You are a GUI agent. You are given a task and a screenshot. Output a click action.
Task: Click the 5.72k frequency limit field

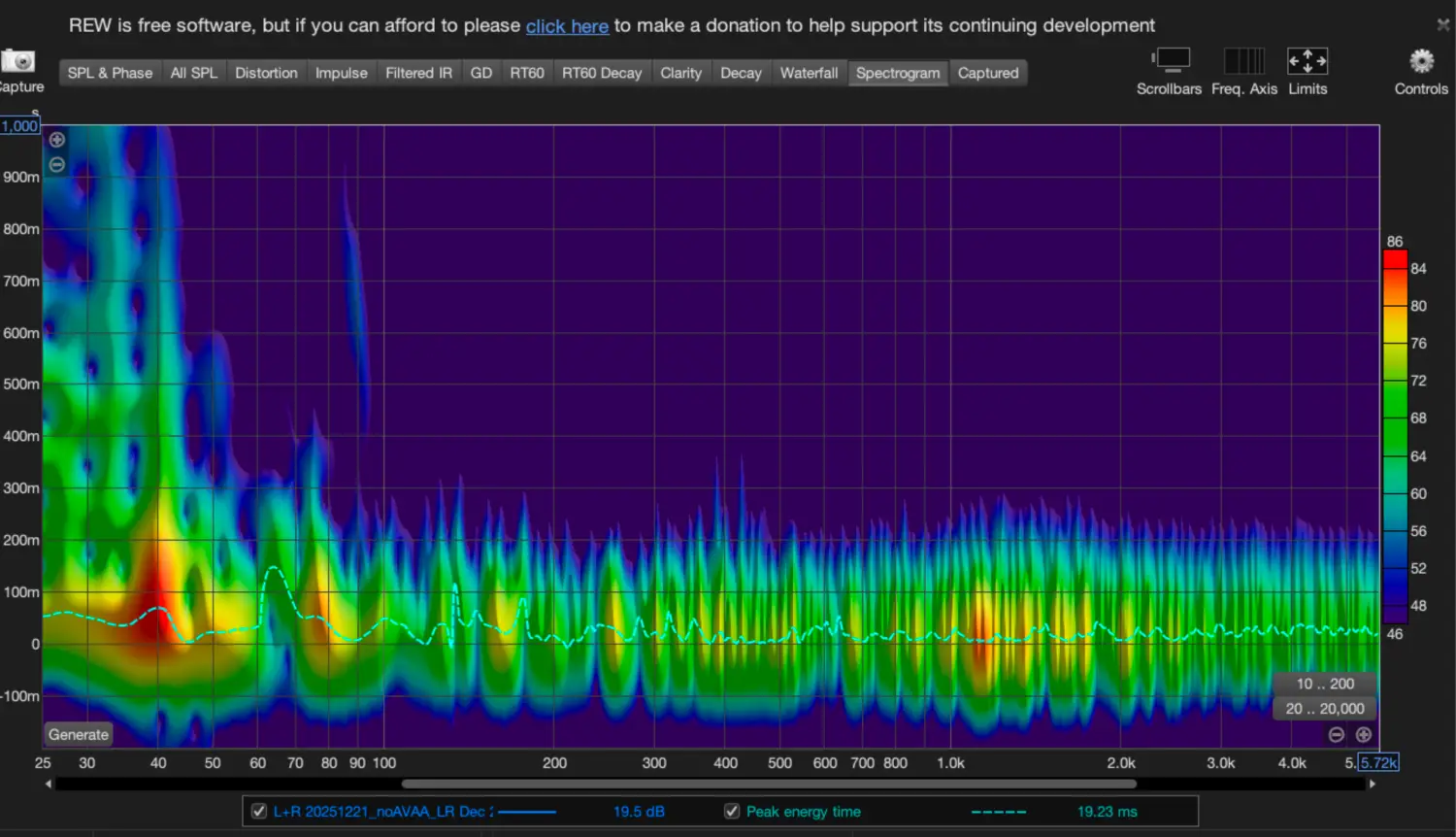(1378, 762)
